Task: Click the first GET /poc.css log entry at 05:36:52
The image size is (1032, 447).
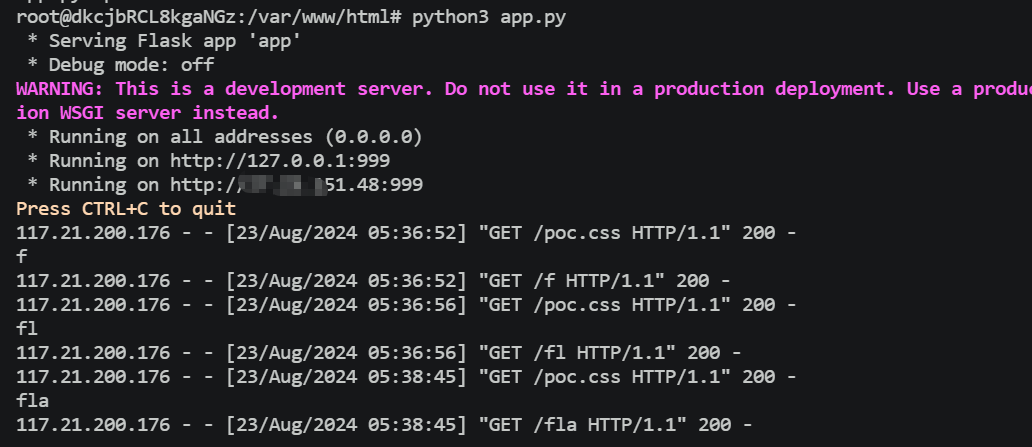Action: tap(406, 233)
